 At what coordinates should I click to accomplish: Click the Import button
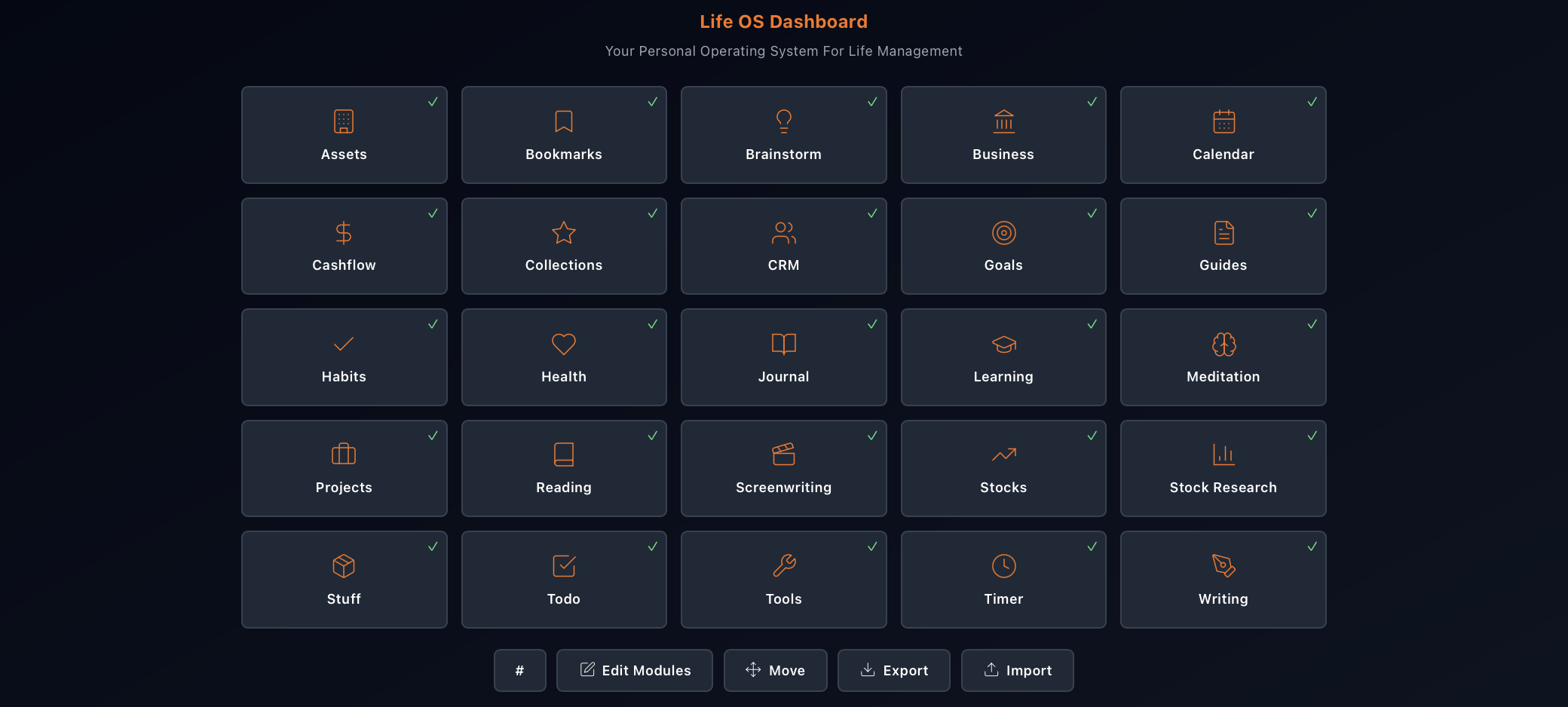click(x=1017, y=670)
